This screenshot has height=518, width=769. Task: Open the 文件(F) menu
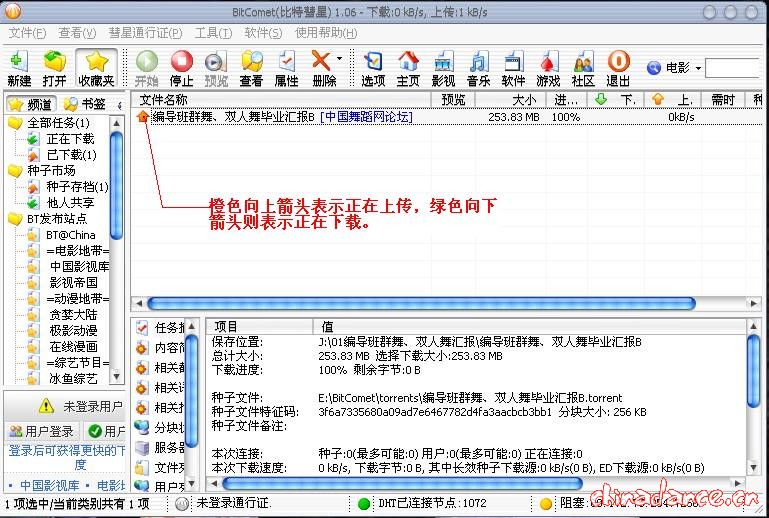[27, 33]
